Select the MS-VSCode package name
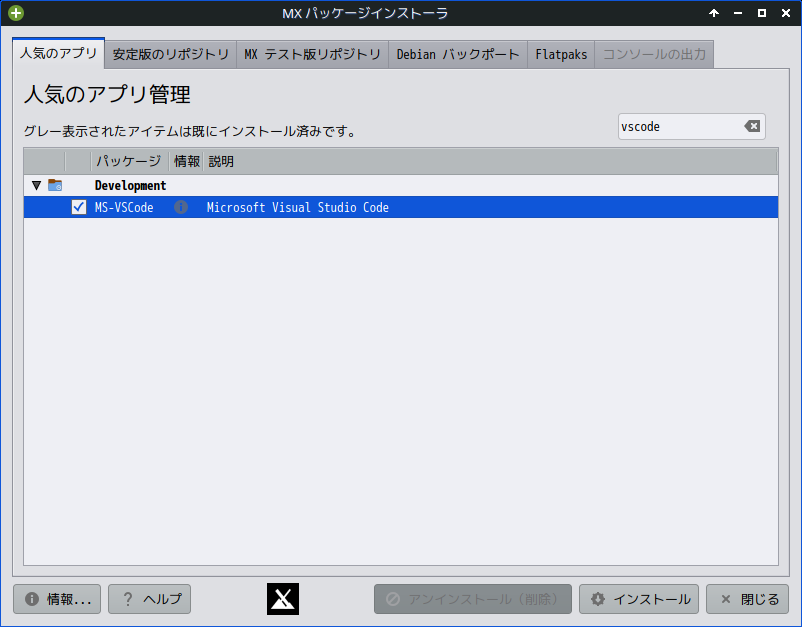Viewport: 802px width, 627px height. click(x=124, y=207)
